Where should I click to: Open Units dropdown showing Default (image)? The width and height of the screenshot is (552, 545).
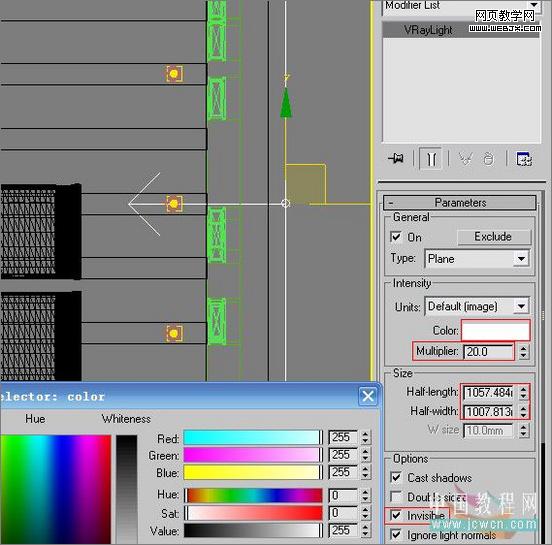tap(521, 306)
